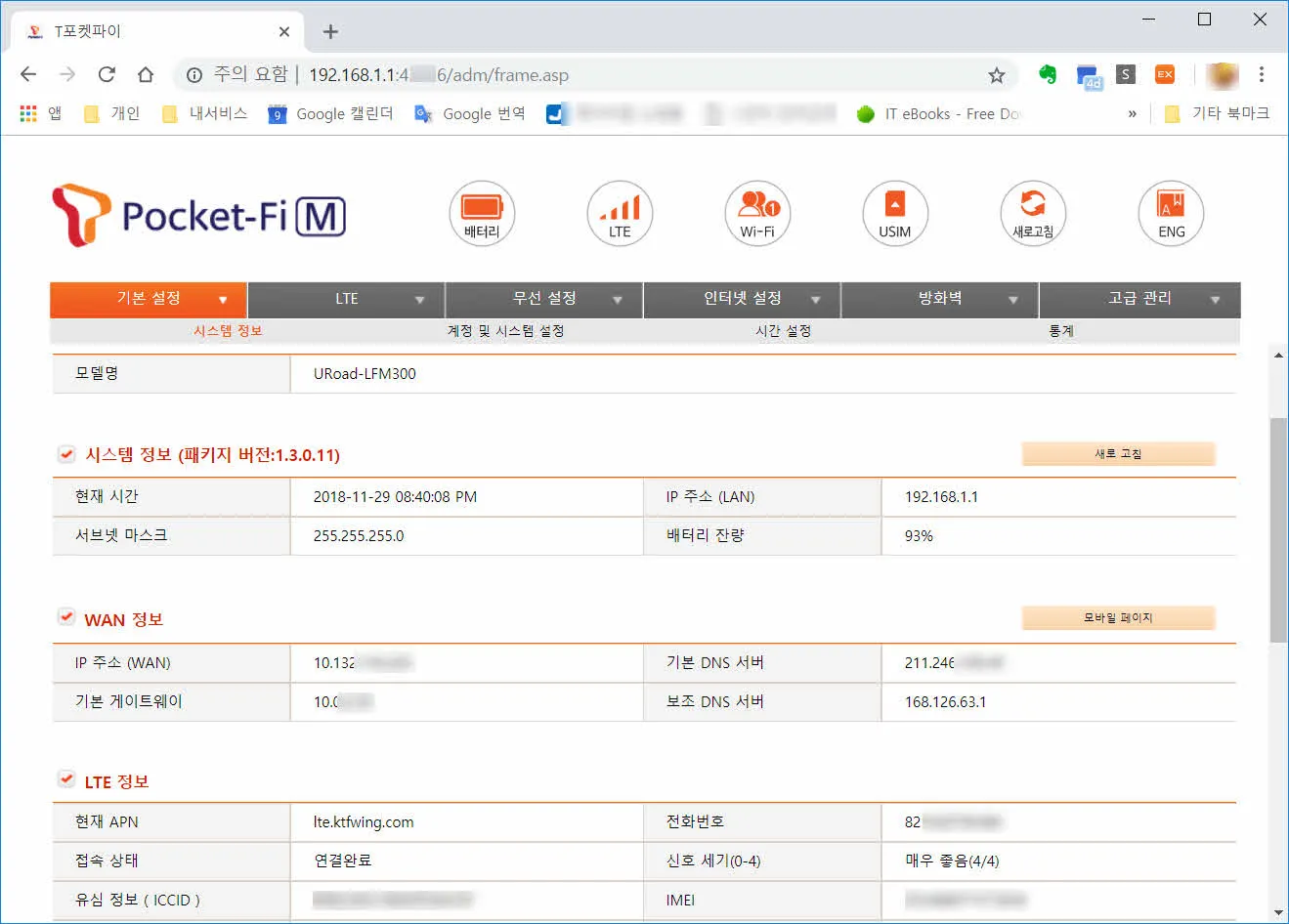View site info for not secure warning
The image size is (1289, 924).
[x=194, y=75]
